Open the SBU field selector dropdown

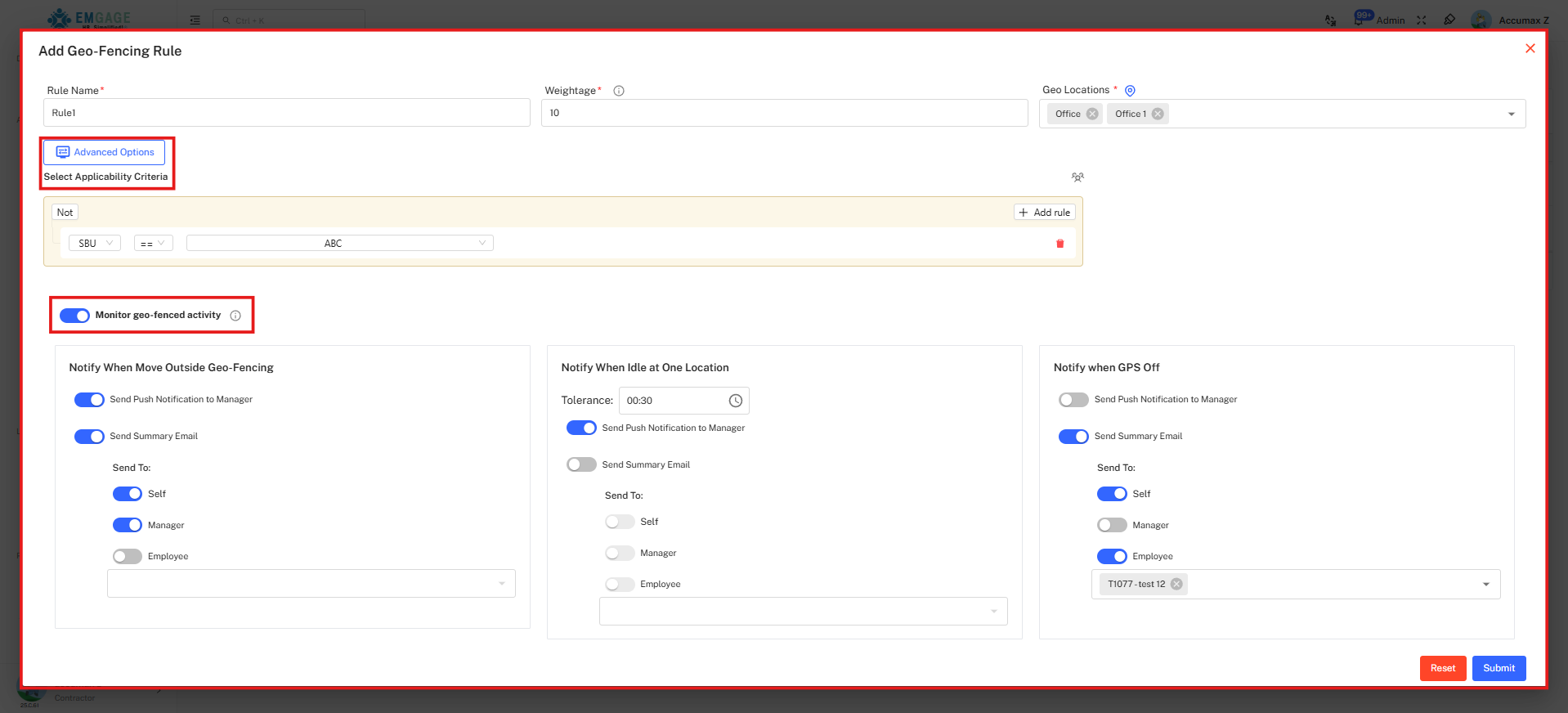pos(95,244)
